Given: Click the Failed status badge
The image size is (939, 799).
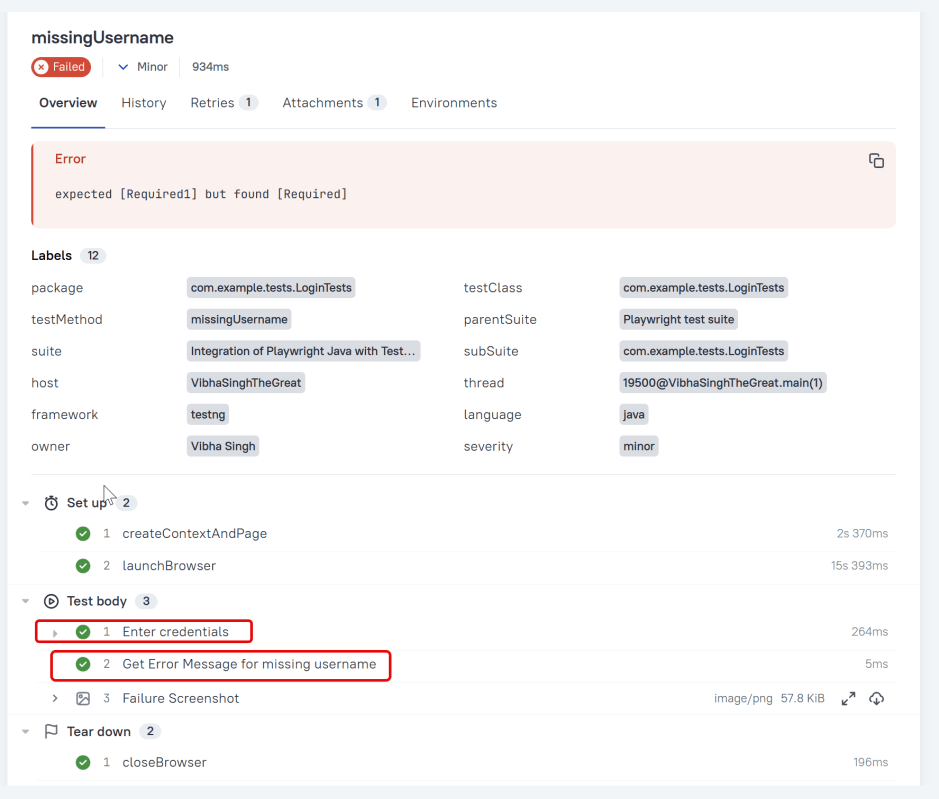Looking at the screenshot, I should click(x=61, y=67).
